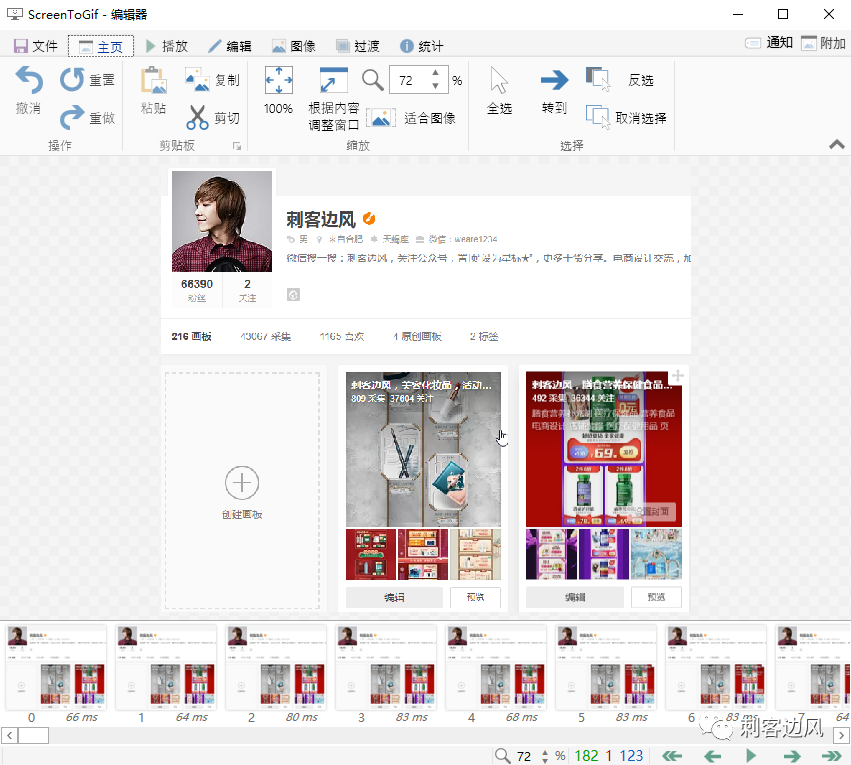Switch to the Statistics (统计) tab
Viewport: 851px width, 765px height.
click(422, 46)
